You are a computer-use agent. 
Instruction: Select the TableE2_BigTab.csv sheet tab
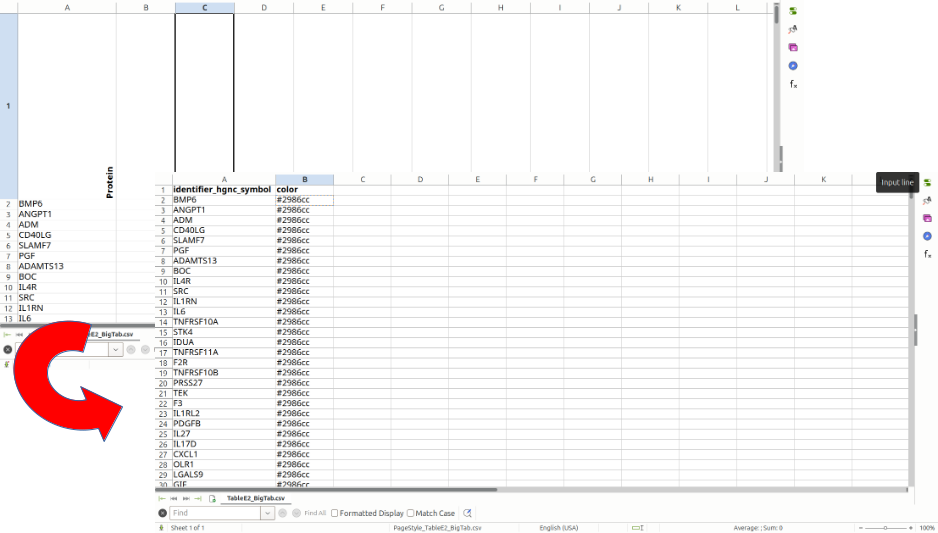[x=255, y=498]
